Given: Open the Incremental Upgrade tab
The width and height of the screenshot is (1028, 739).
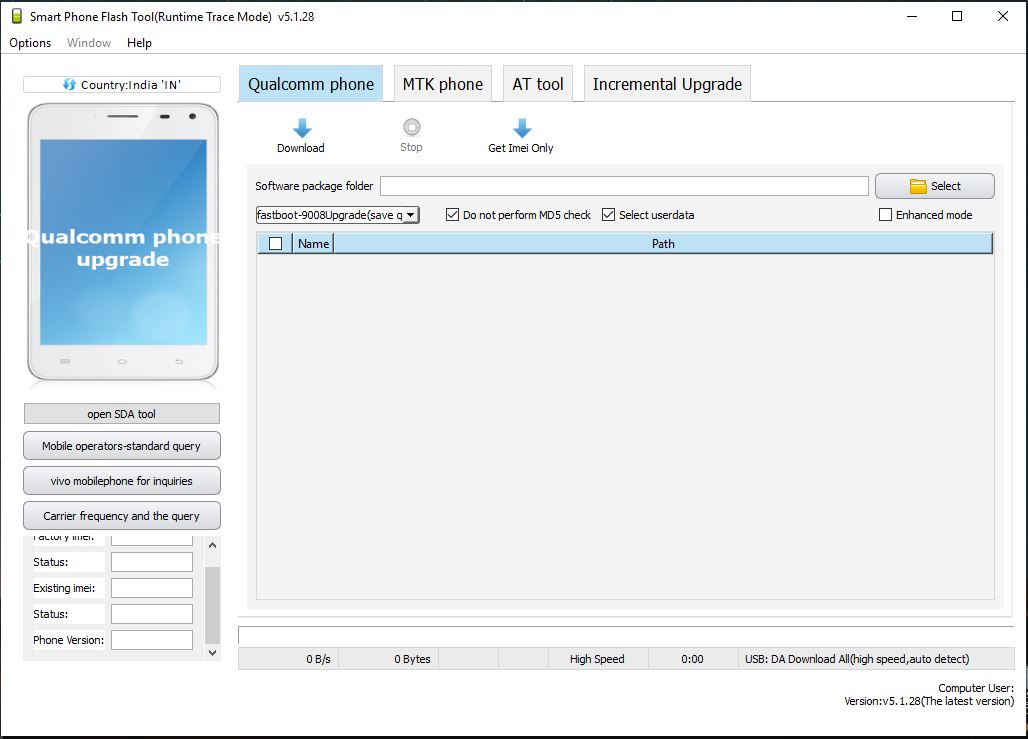Looking at the screenshot, I should pos(667,84).
